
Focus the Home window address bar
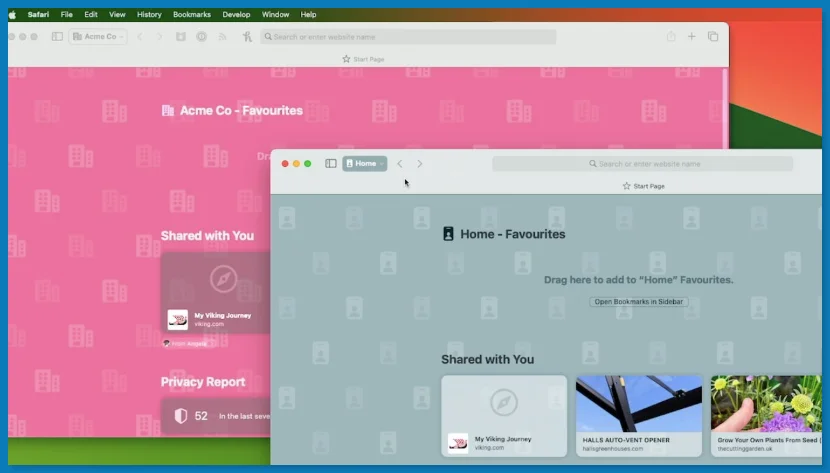pos(643,163)
